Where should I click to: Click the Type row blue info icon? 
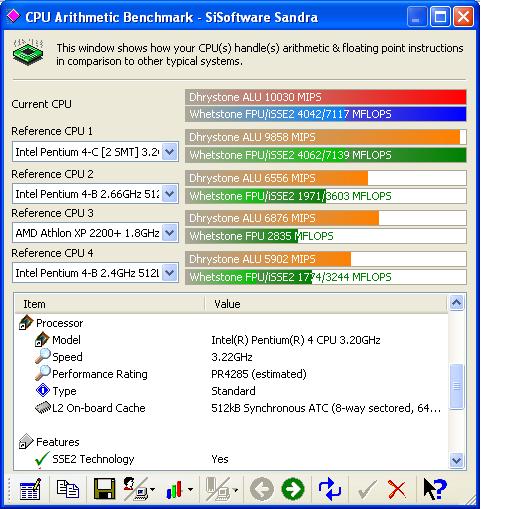click(43, 390)
